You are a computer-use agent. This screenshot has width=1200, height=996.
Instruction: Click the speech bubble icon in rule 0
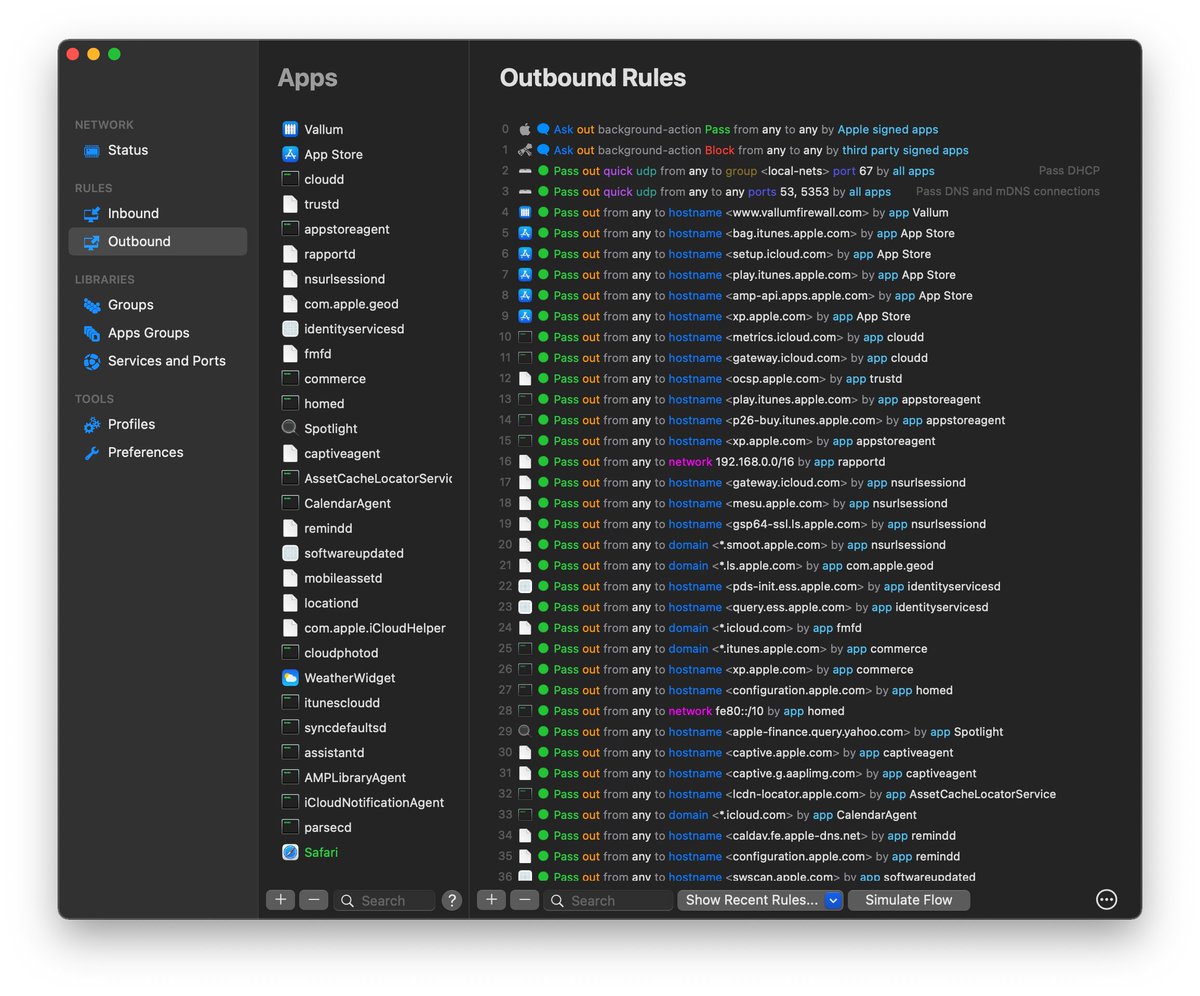click(x=543, y=129)
